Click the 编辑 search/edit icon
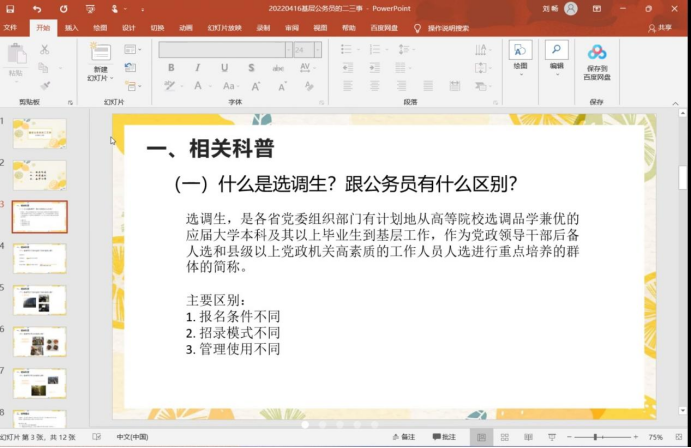The image size is (691, 448). click(556, 56)
